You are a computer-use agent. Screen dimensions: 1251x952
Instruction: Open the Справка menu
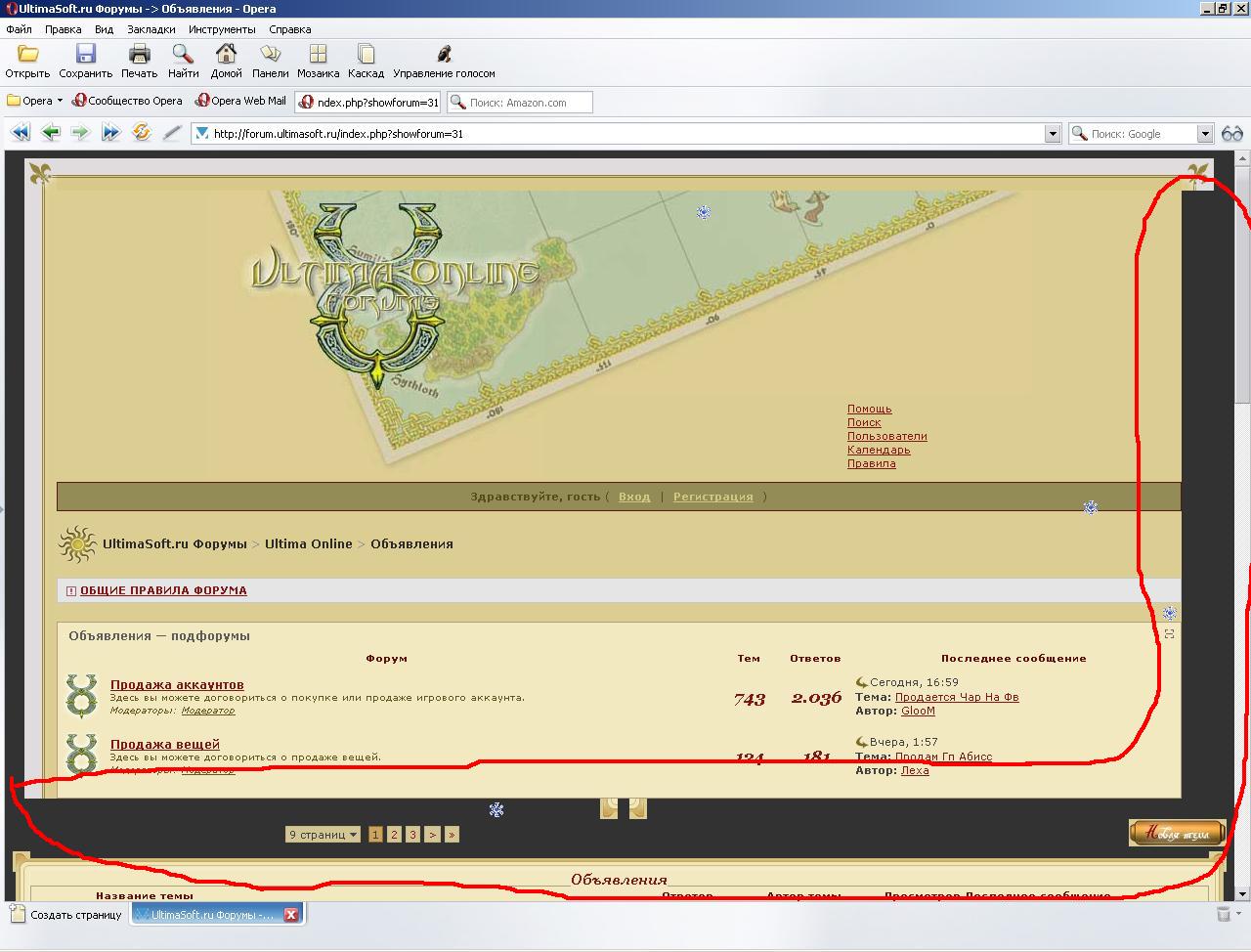[290, 29]
